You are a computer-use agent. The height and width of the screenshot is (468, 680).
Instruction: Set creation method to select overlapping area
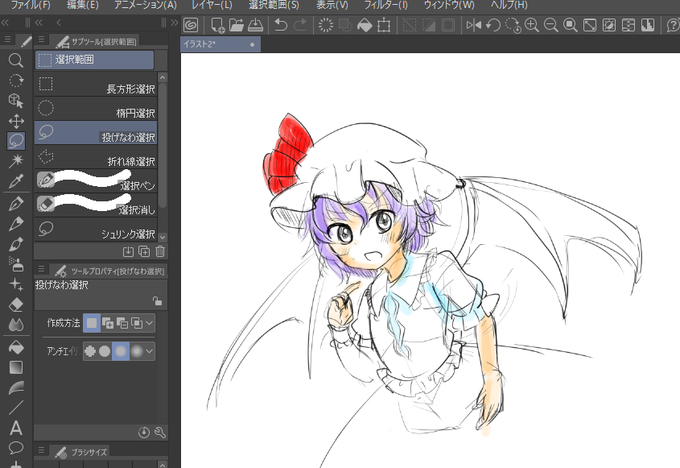point(137,323)
